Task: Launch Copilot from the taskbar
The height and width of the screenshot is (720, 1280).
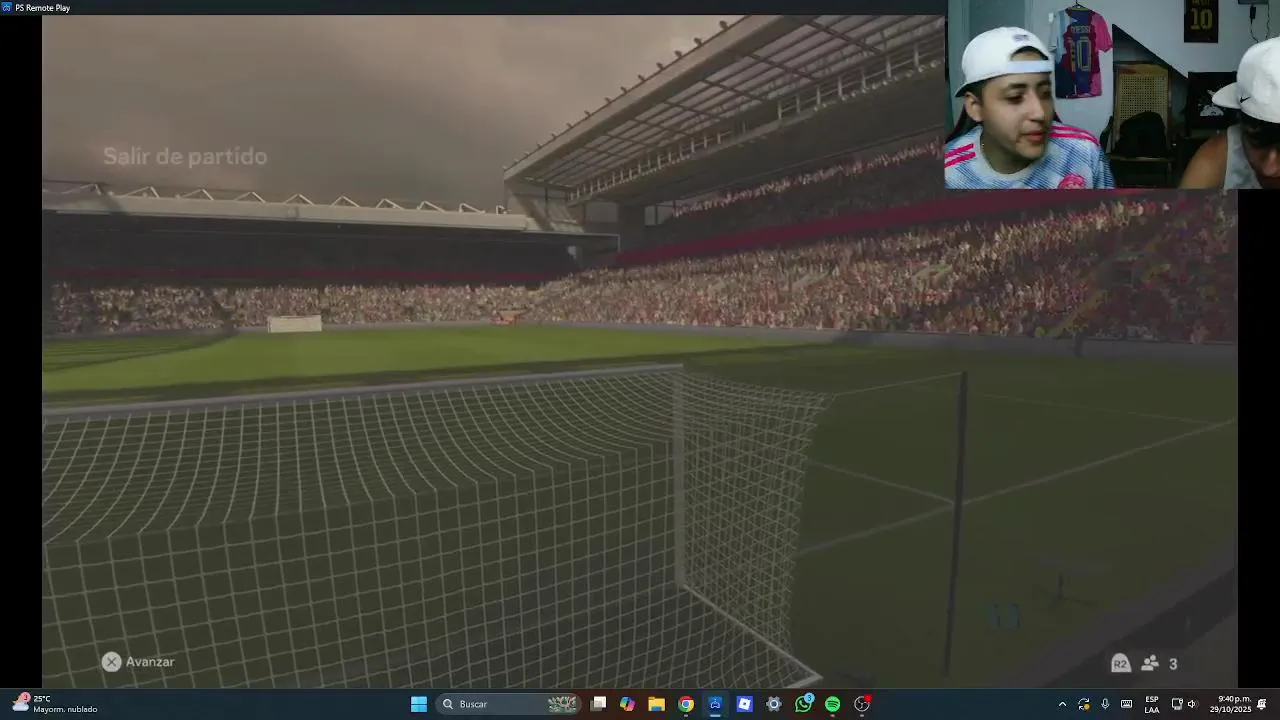Action: pyautogui.click(x=627, y=704)
